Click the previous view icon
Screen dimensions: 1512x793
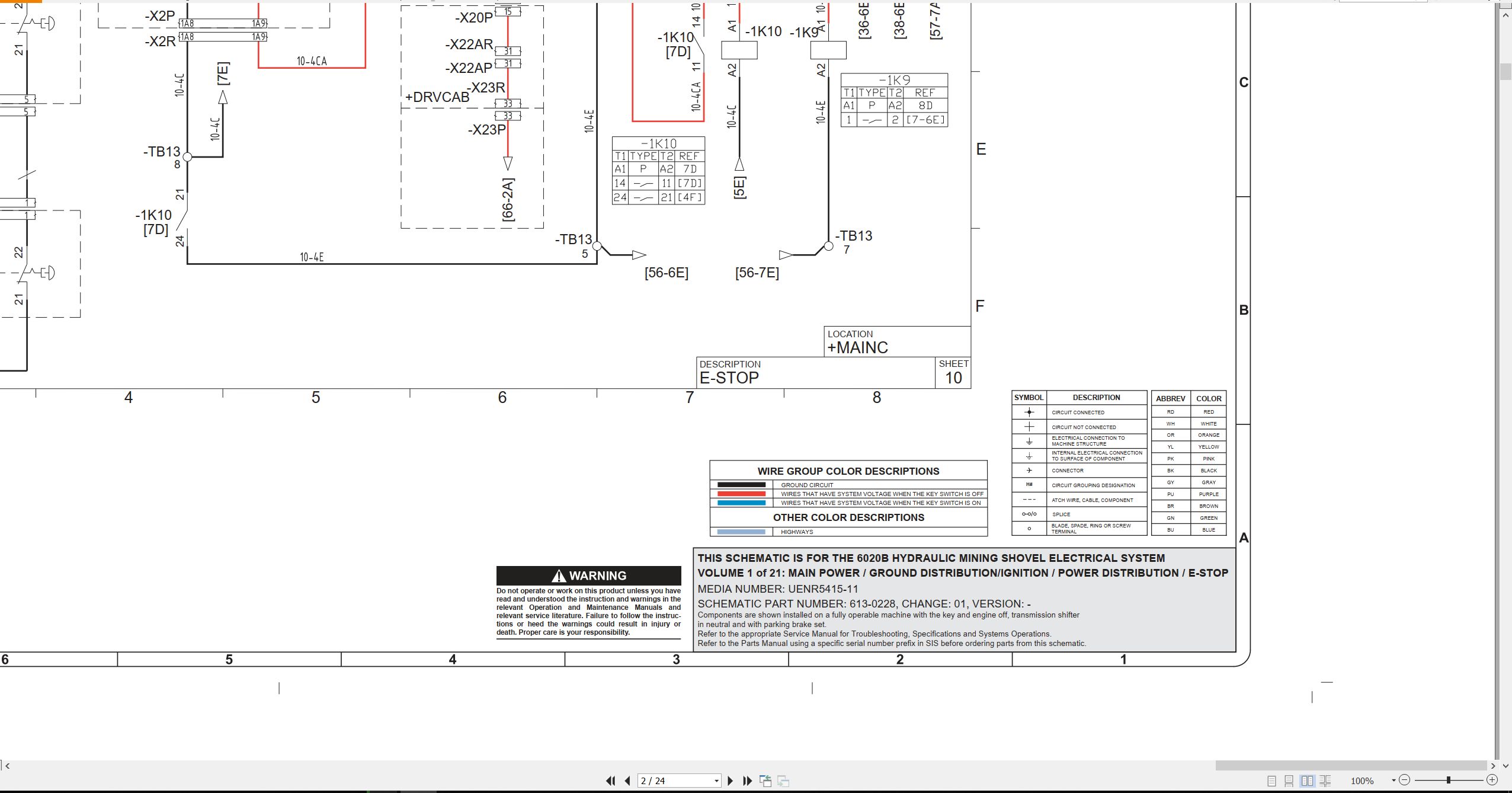765,781
